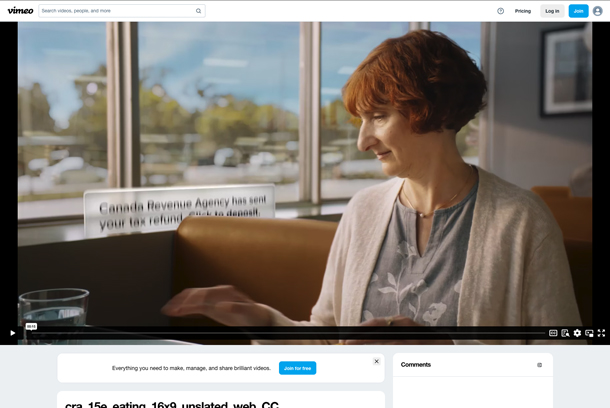This screenshot has height=408, width=610.
Task: Enable picture-in-picture mode
Action: coord(589,333)
